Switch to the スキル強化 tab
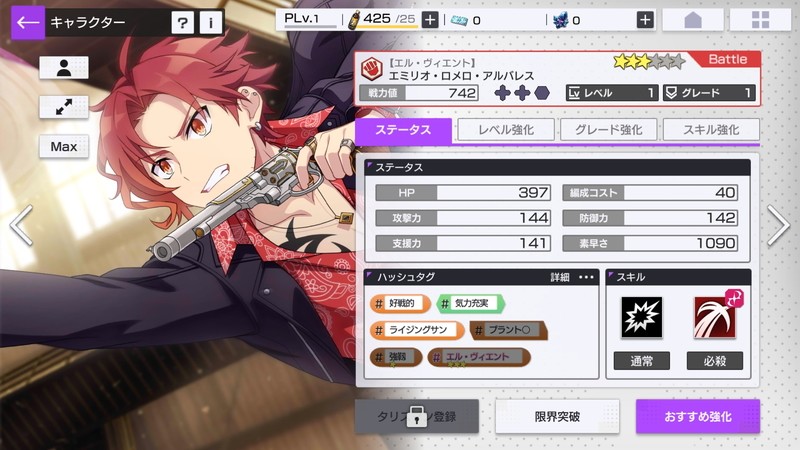The image size is (800, 450). coord(711,130)
